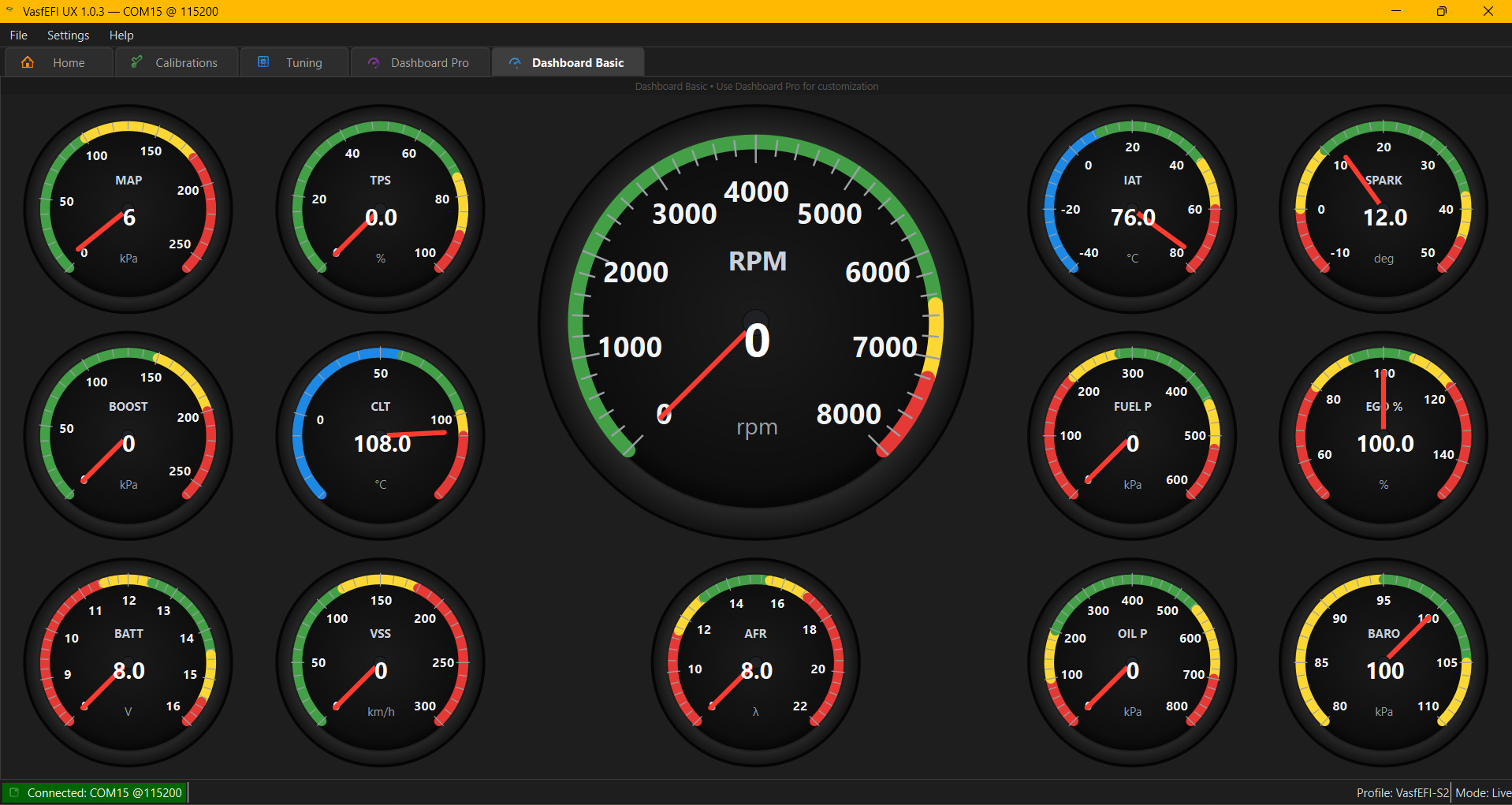Click the AFR gauge label

(x=755, y=633)
